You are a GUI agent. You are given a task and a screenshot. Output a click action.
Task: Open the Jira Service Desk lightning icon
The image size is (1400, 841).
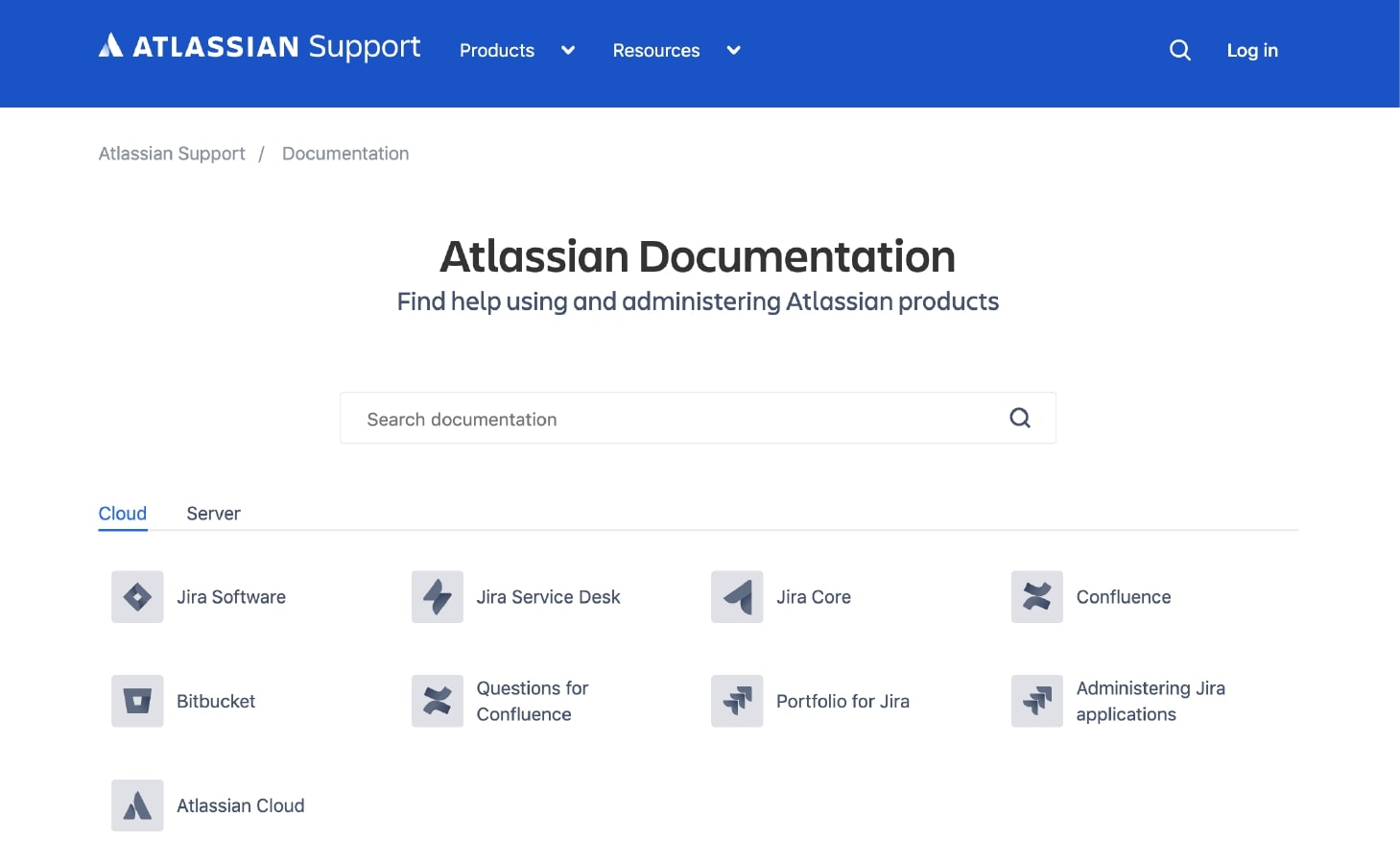click(438, 597)
